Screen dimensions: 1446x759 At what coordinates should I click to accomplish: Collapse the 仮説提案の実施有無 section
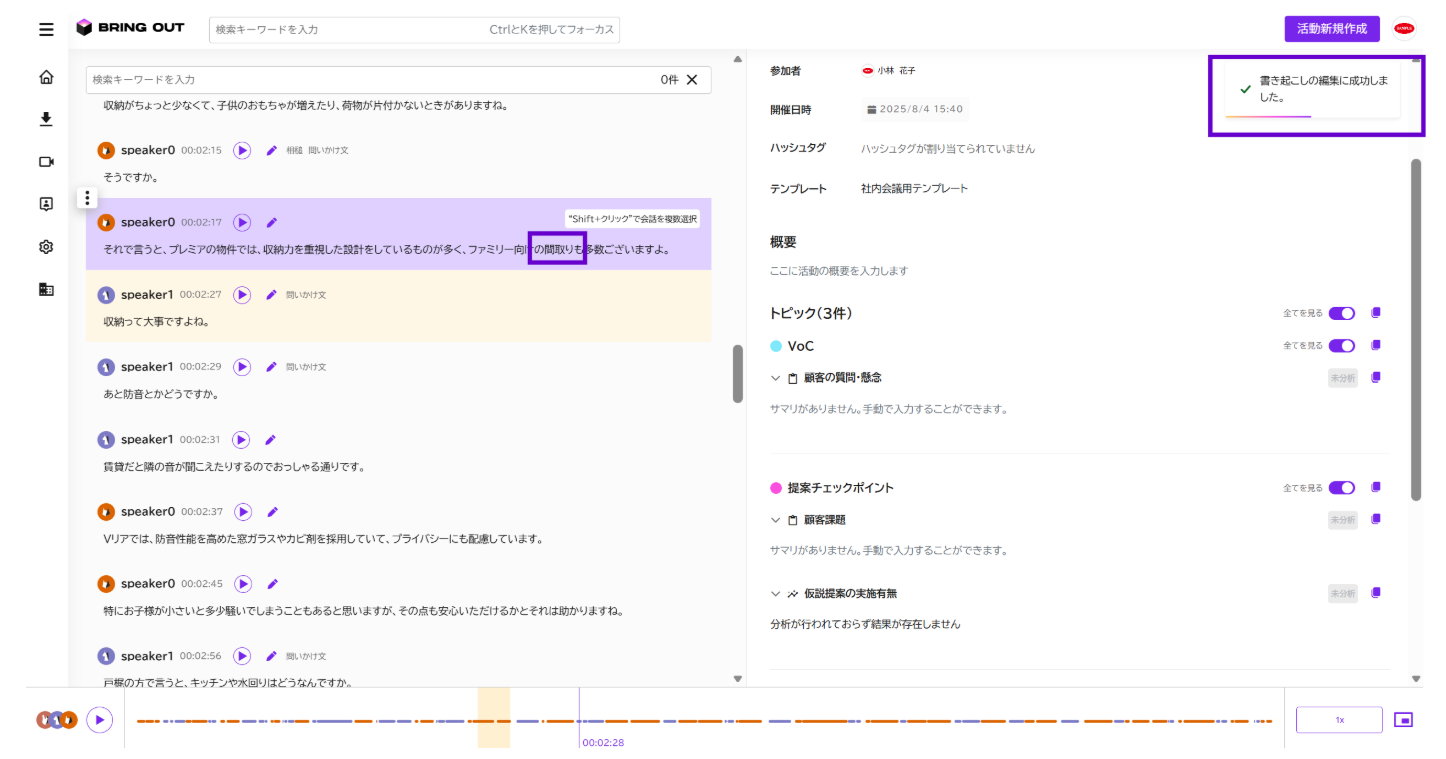(x=775, y=593)
